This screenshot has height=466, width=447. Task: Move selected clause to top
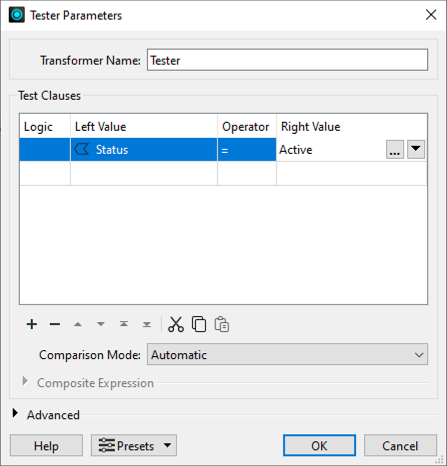pyautogui.click(x=124, y=324)
